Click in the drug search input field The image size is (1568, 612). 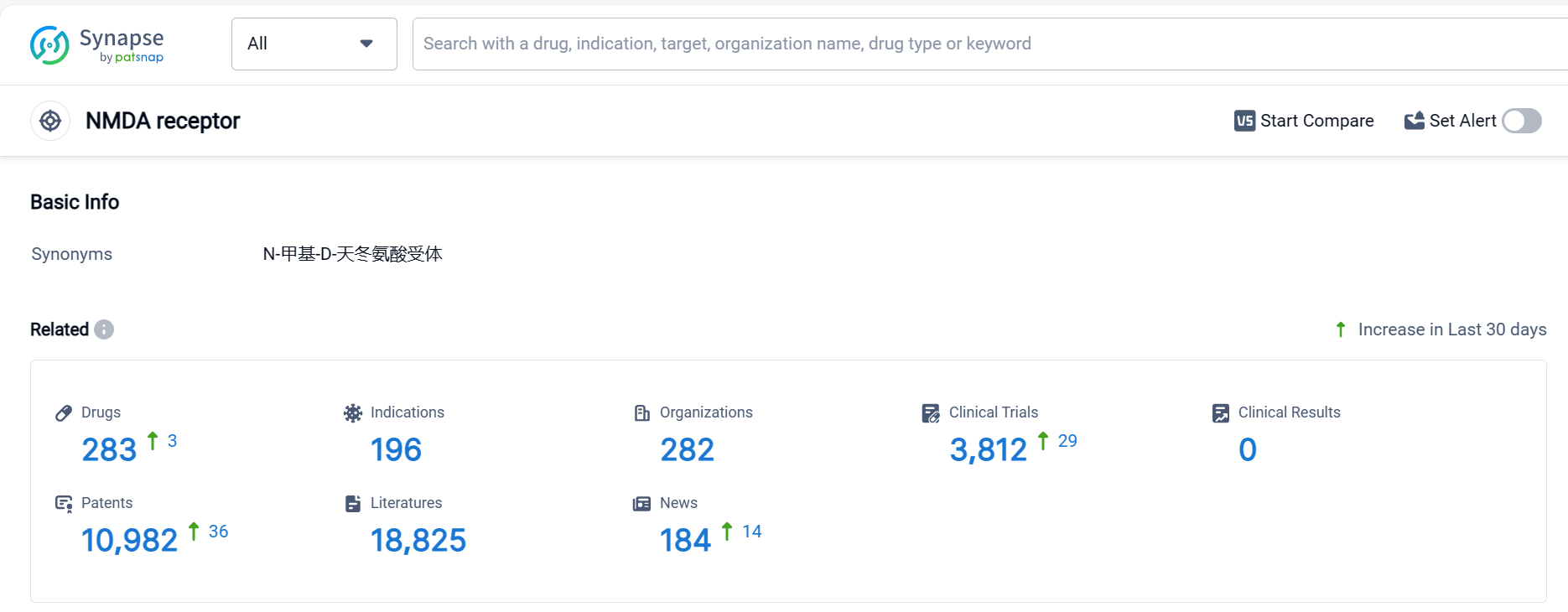pyautogui.click(x=922, y=44)
